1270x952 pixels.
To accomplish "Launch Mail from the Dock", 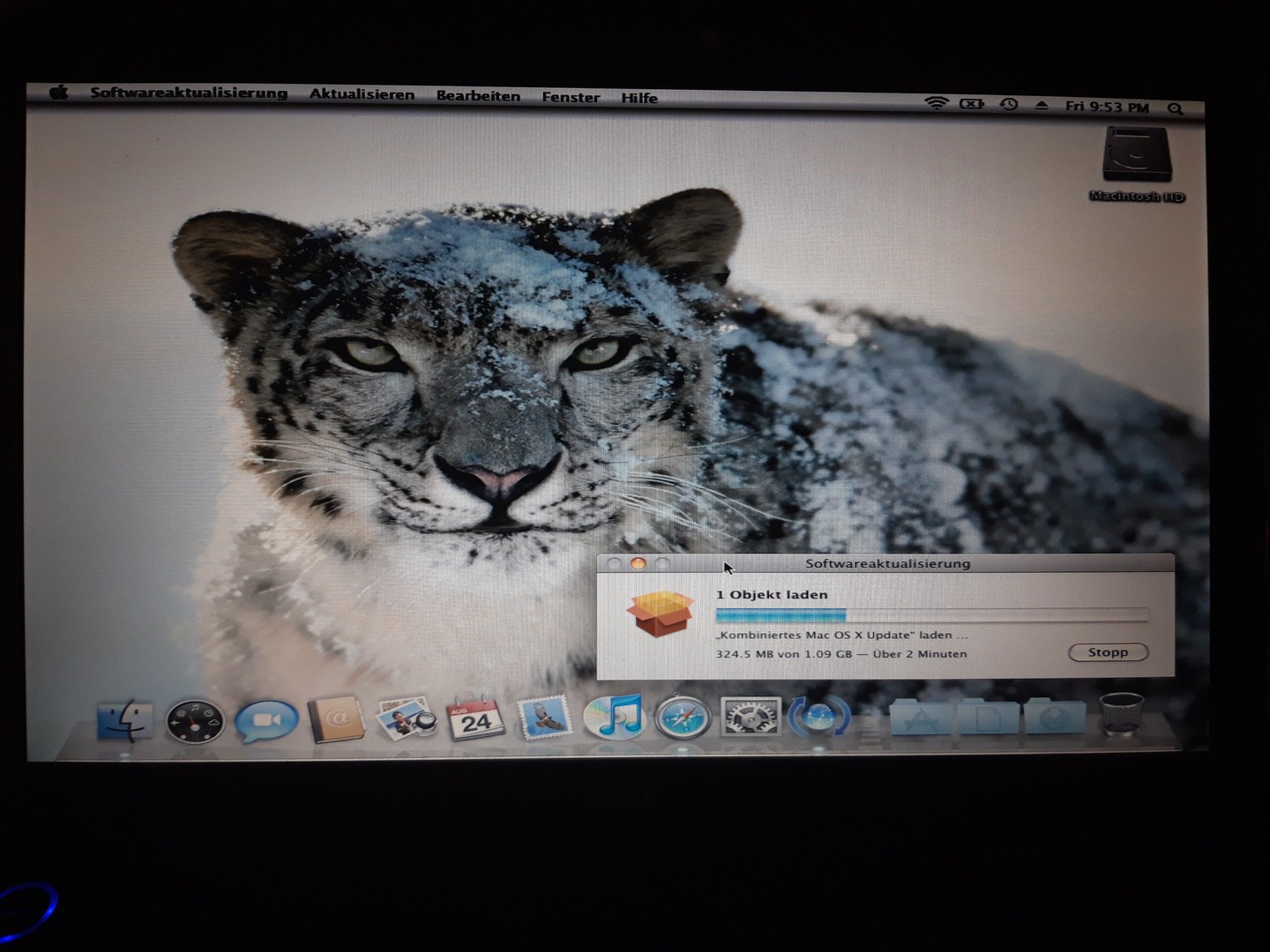I will (x=543, y=718).
